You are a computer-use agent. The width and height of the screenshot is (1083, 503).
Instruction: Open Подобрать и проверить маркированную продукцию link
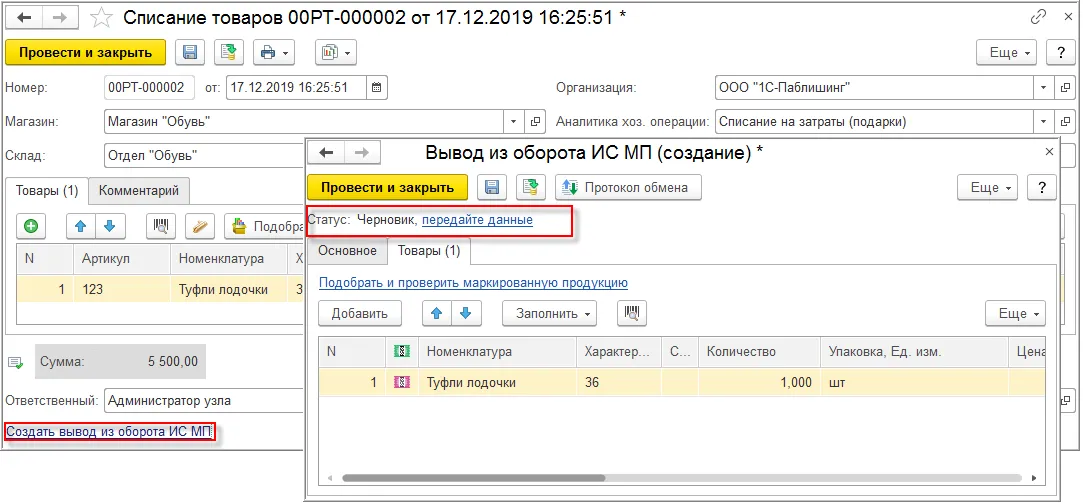pyautogui.click(x=473, y=283)
